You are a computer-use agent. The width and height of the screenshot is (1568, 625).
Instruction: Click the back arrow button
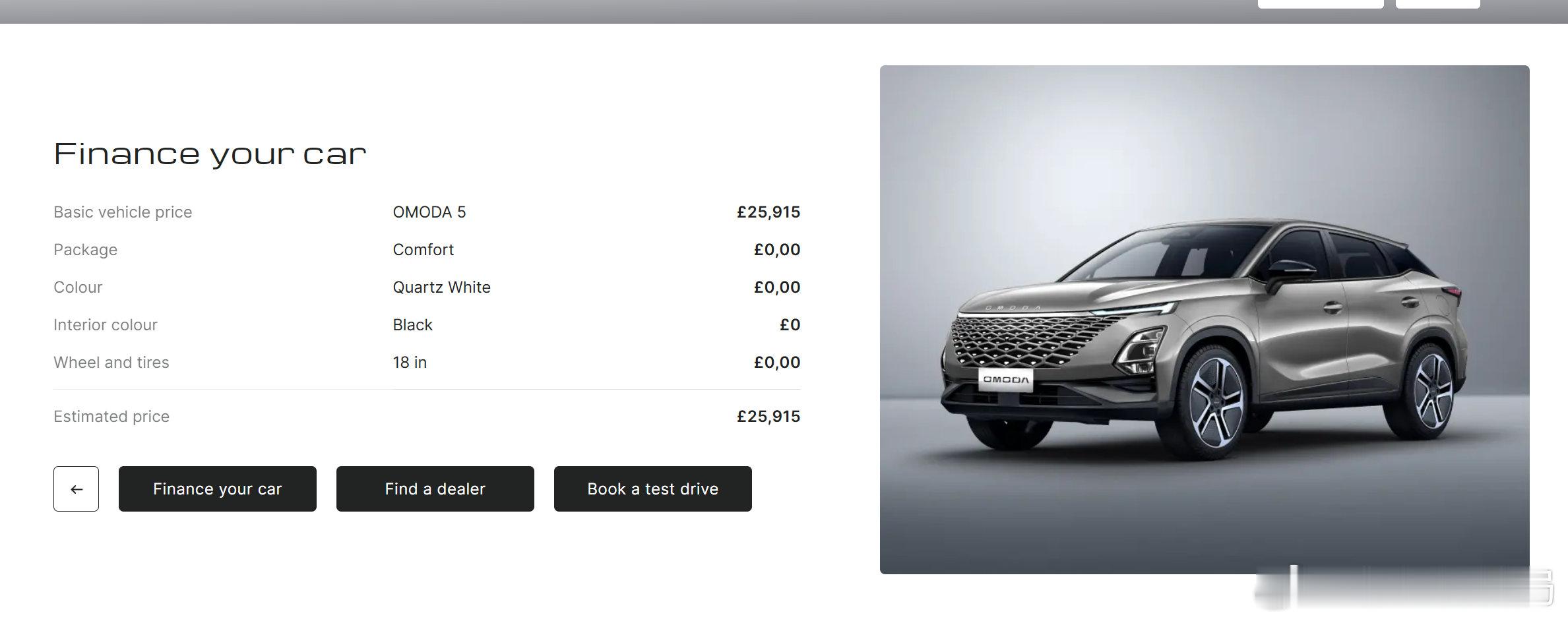[76, 489]
